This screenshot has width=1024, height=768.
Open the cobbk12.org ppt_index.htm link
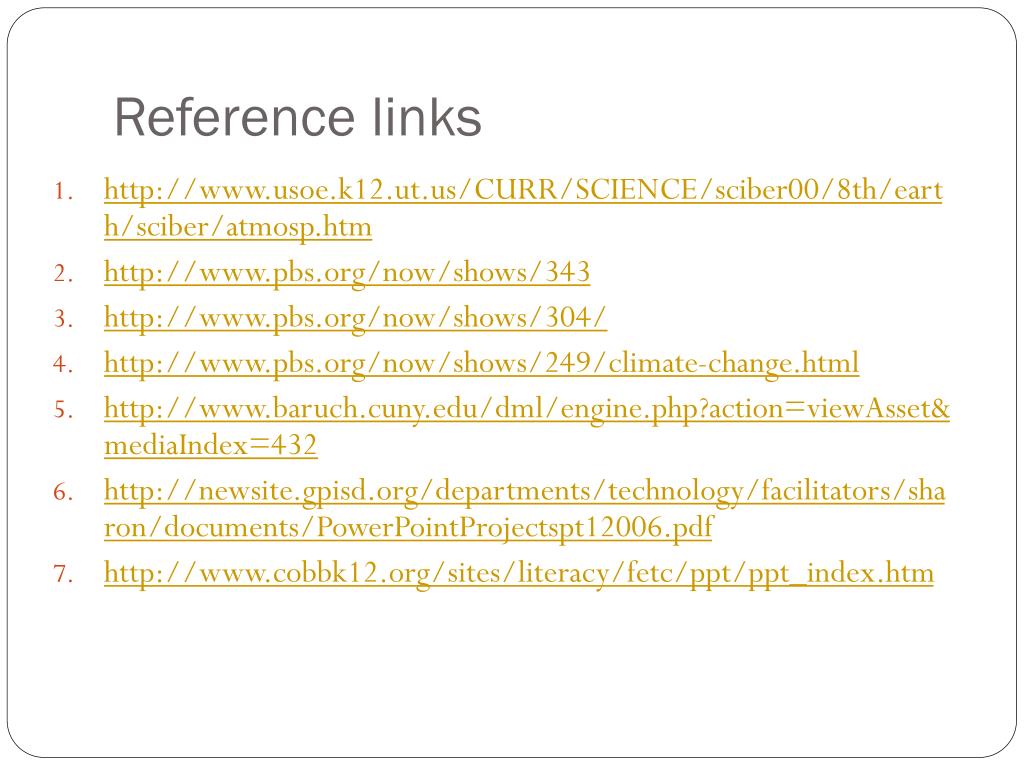pos(519,573)
